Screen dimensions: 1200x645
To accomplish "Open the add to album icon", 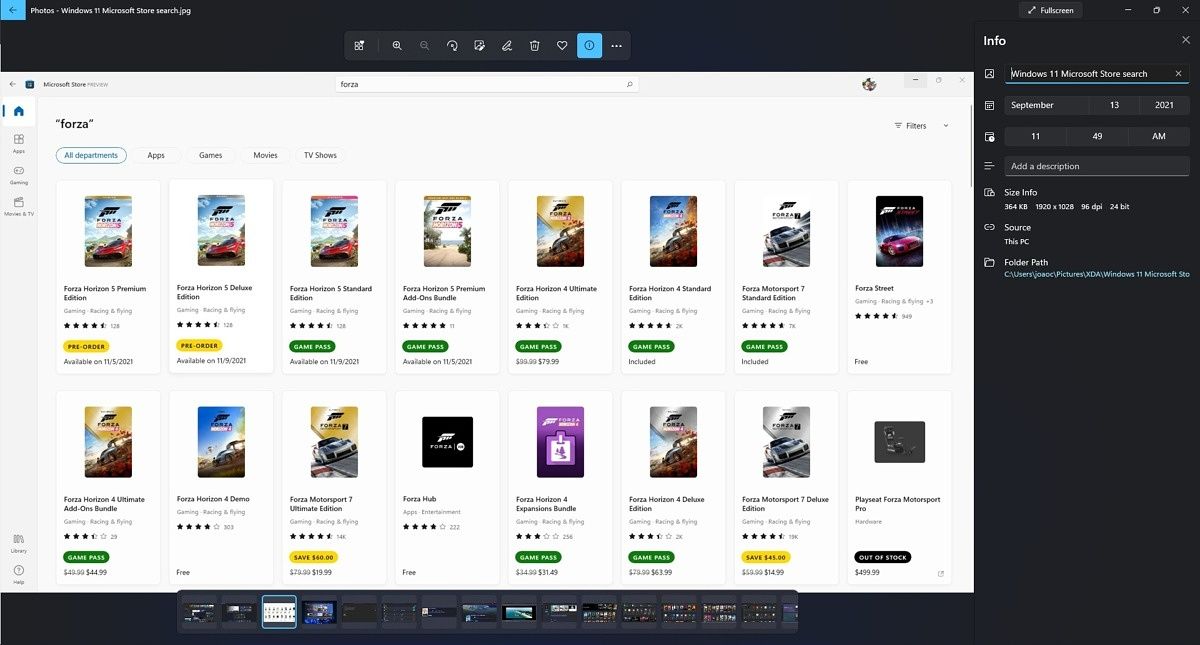I will click(x=360, y=45).
